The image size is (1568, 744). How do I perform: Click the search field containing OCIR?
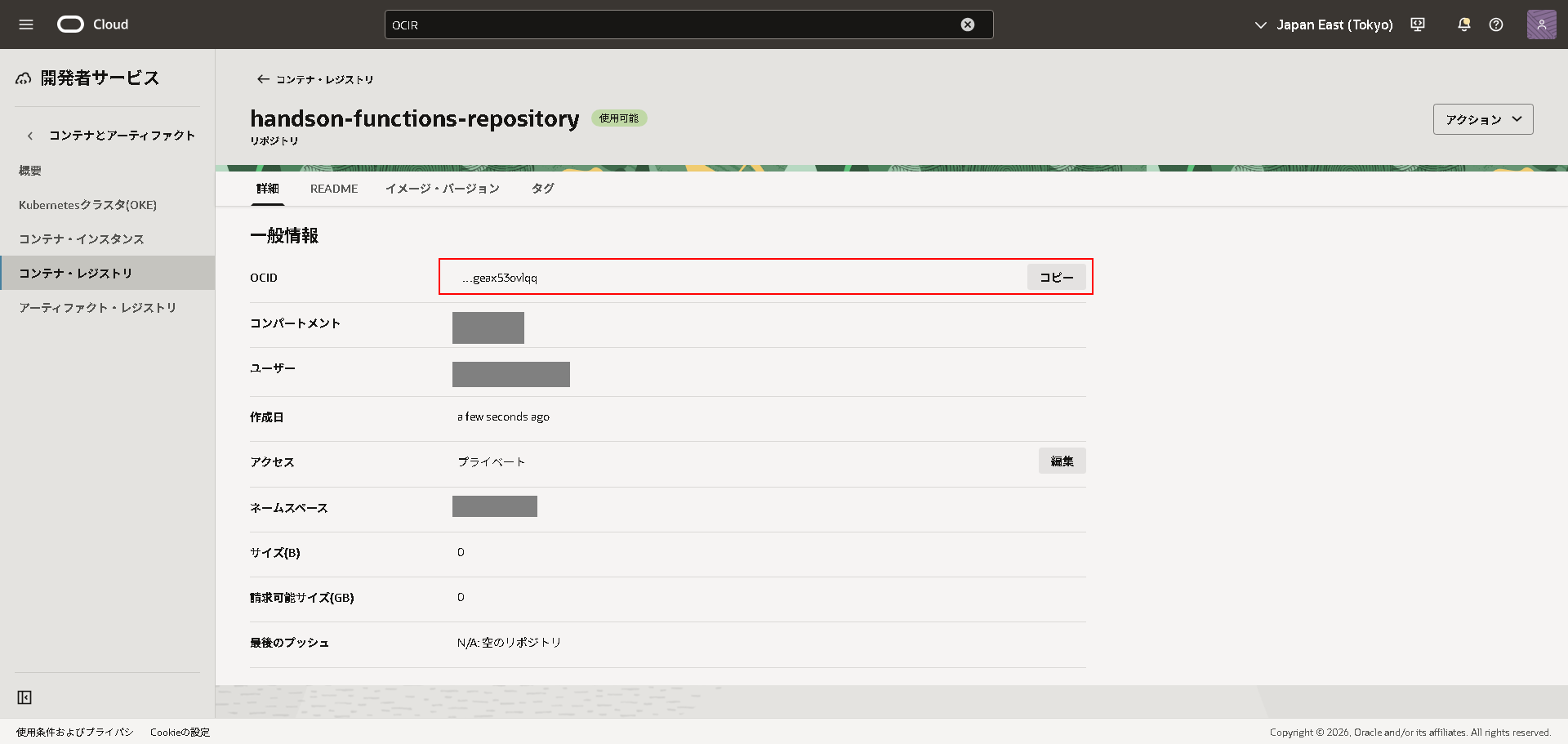pyautogui.click(x=689, y=25)
